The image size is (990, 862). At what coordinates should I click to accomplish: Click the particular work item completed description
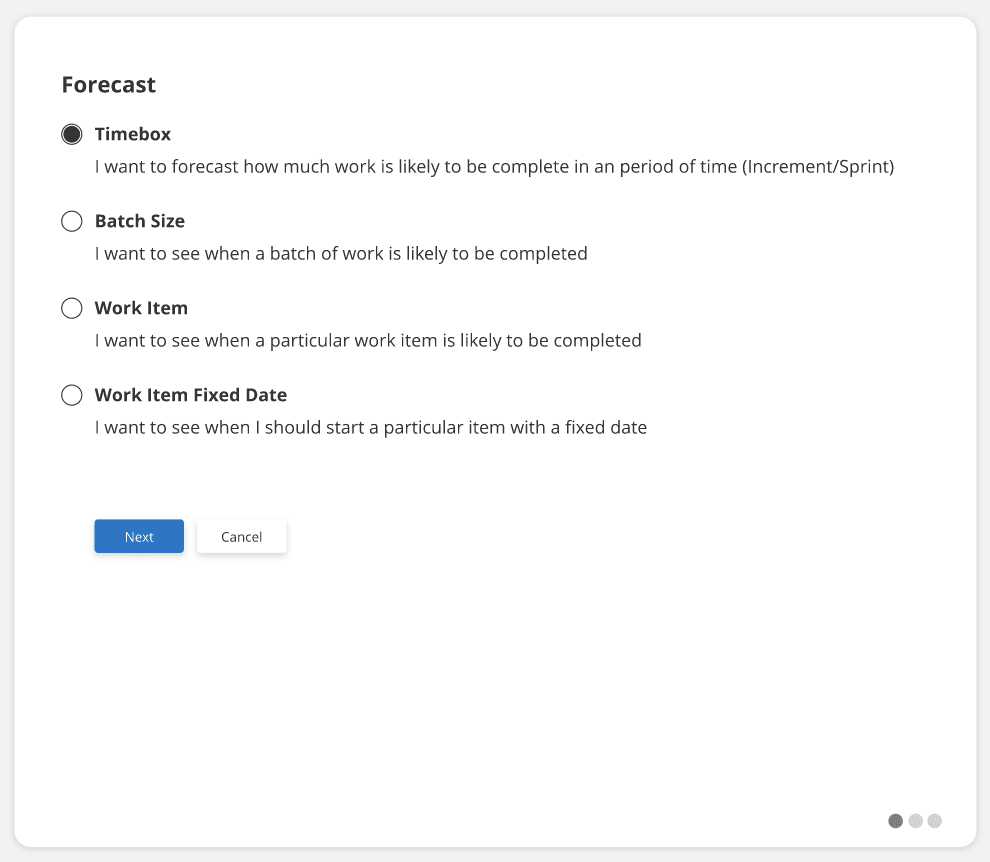[368, 341]
